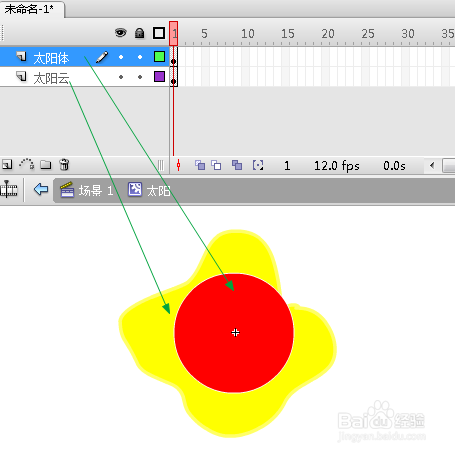Image resolution: width=455 pixels, height=454 pixels.
Task: Enable edit multiple frames
Action: pyautogui.click(x=237, y=165)
